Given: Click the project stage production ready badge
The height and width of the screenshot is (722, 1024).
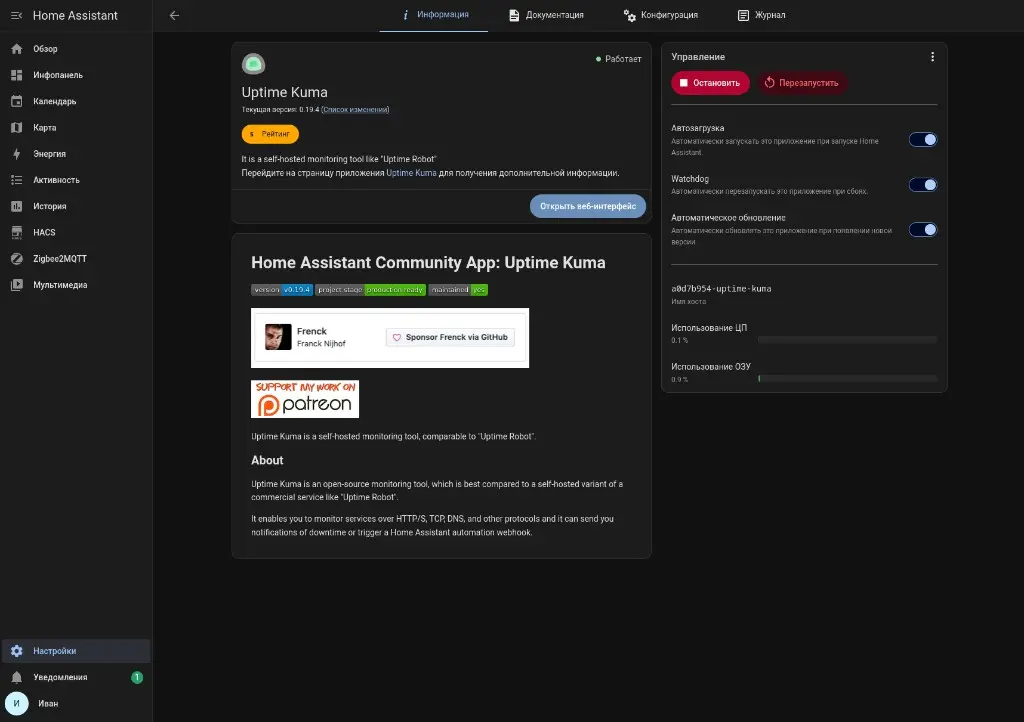Looking at the screenshot, I should [370, 290].
